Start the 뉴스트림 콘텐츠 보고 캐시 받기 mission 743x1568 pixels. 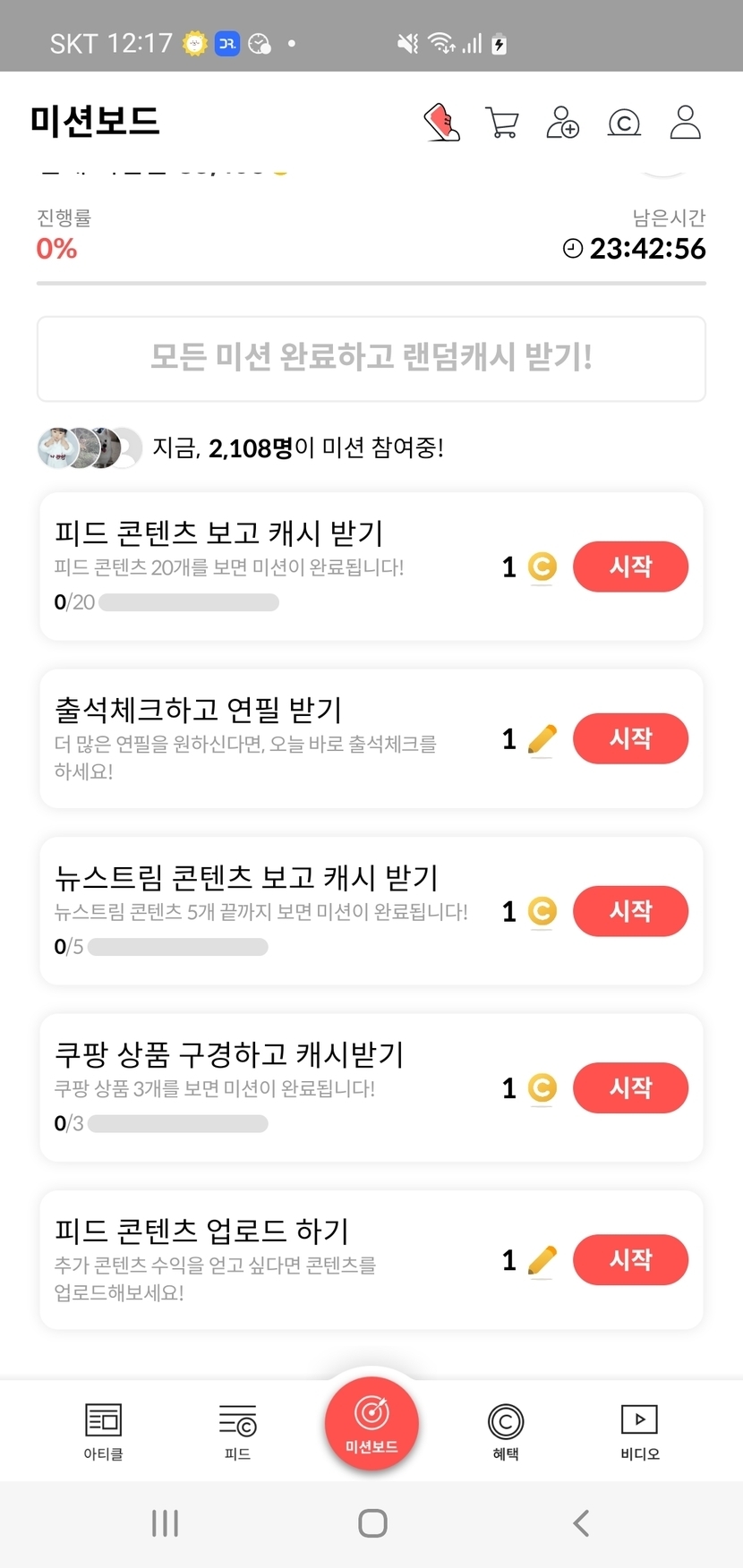coord(630,911)
